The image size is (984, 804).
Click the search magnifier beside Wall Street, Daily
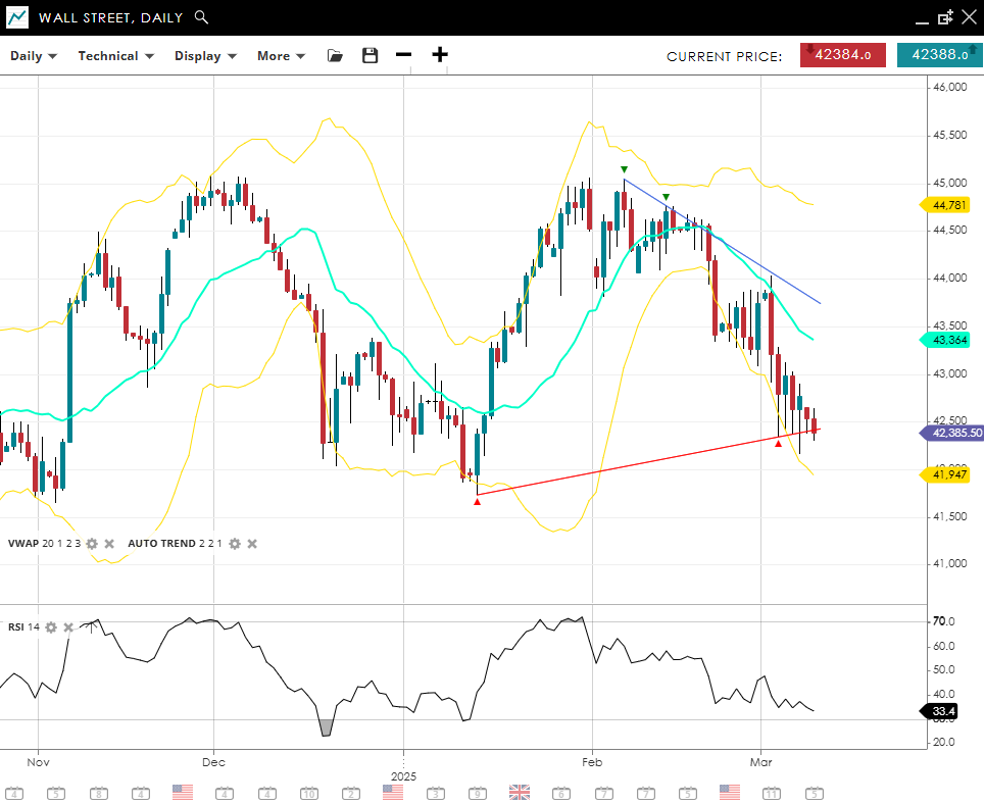tap(201, 17)
